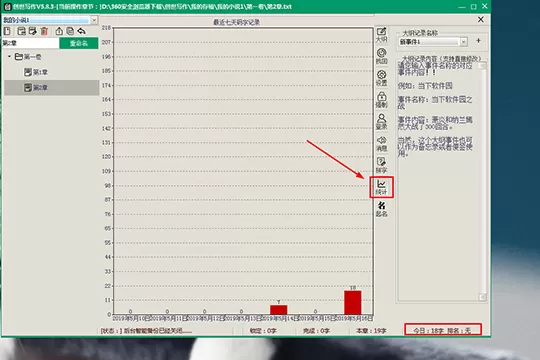Open the 消息 speaker message icon
The width and height of the screenshot is (540, 360).
click(381, 144)
